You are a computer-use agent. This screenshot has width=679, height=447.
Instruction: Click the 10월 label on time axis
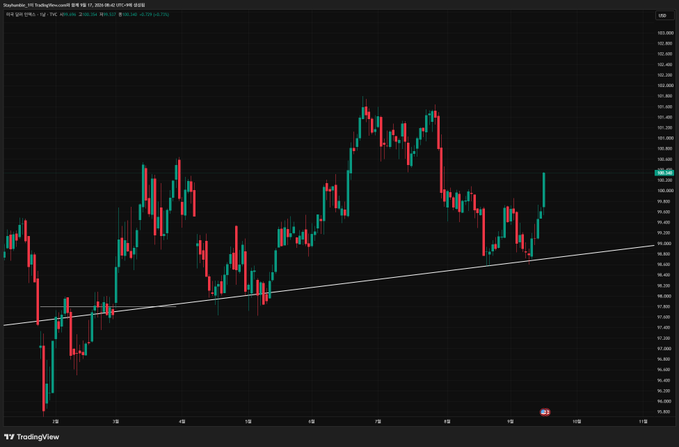[x=576, y=421]
